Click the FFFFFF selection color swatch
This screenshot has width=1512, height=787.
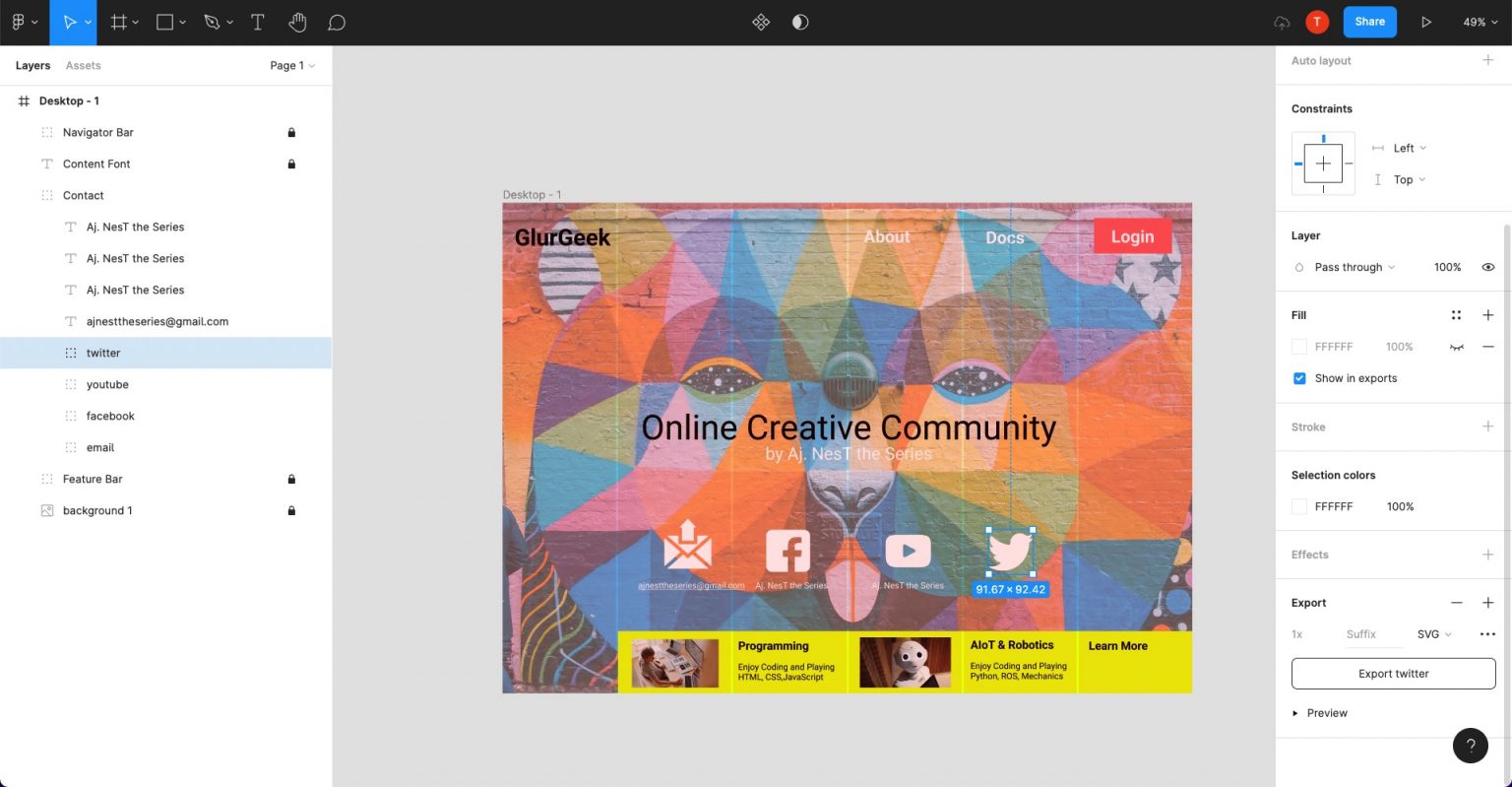[1299, 506]
